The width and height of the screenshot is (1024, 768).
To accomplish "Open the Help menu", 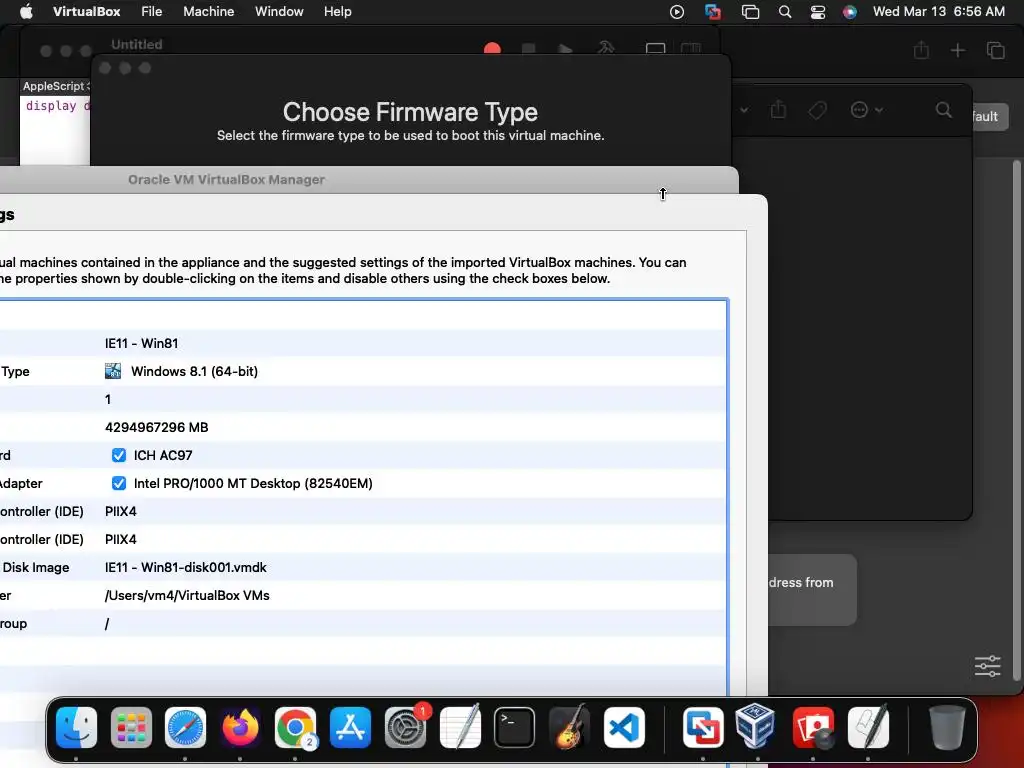I will (338, 12).
